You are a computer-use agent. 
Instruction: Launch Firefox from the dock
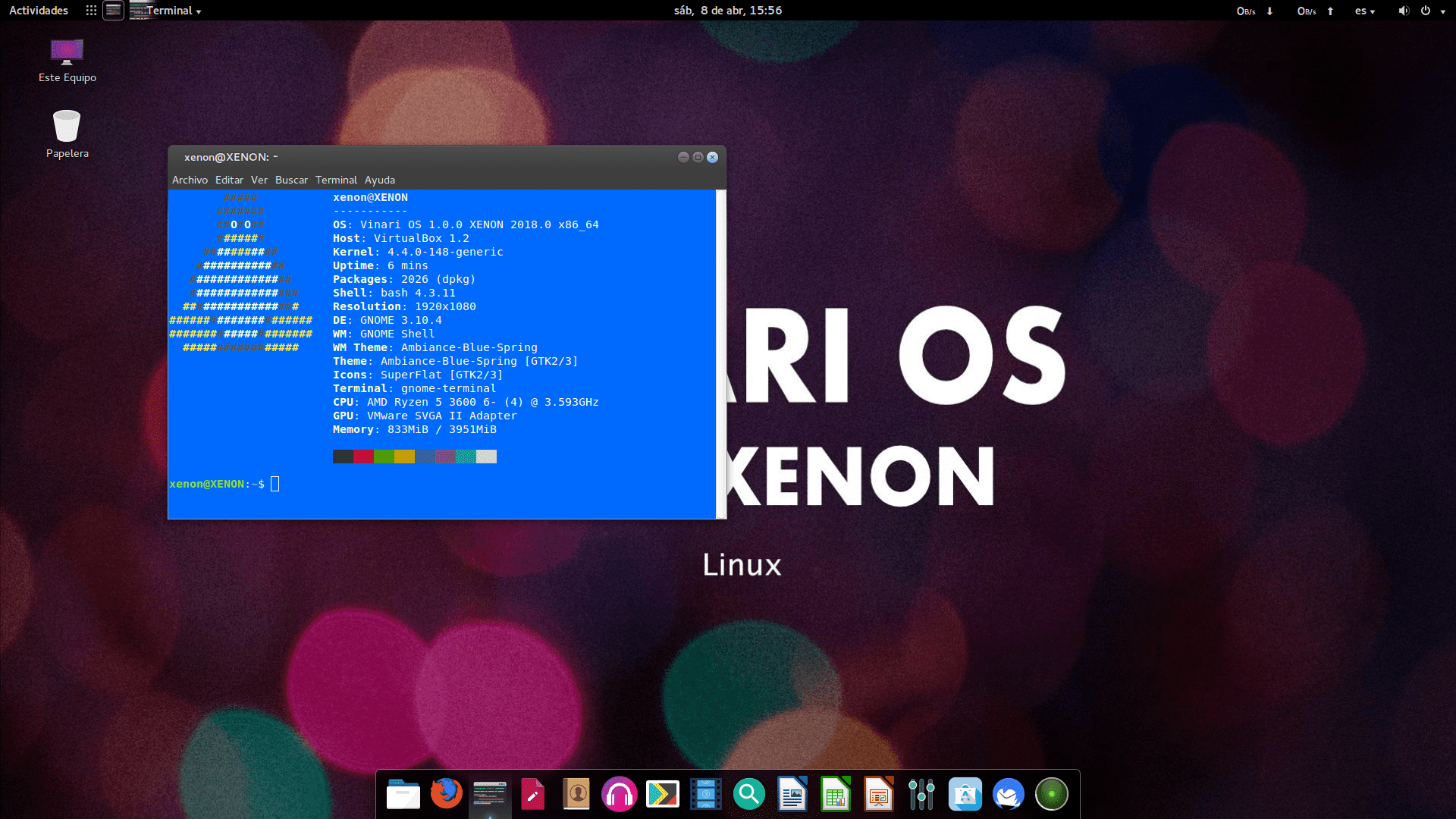click(446, 794)
